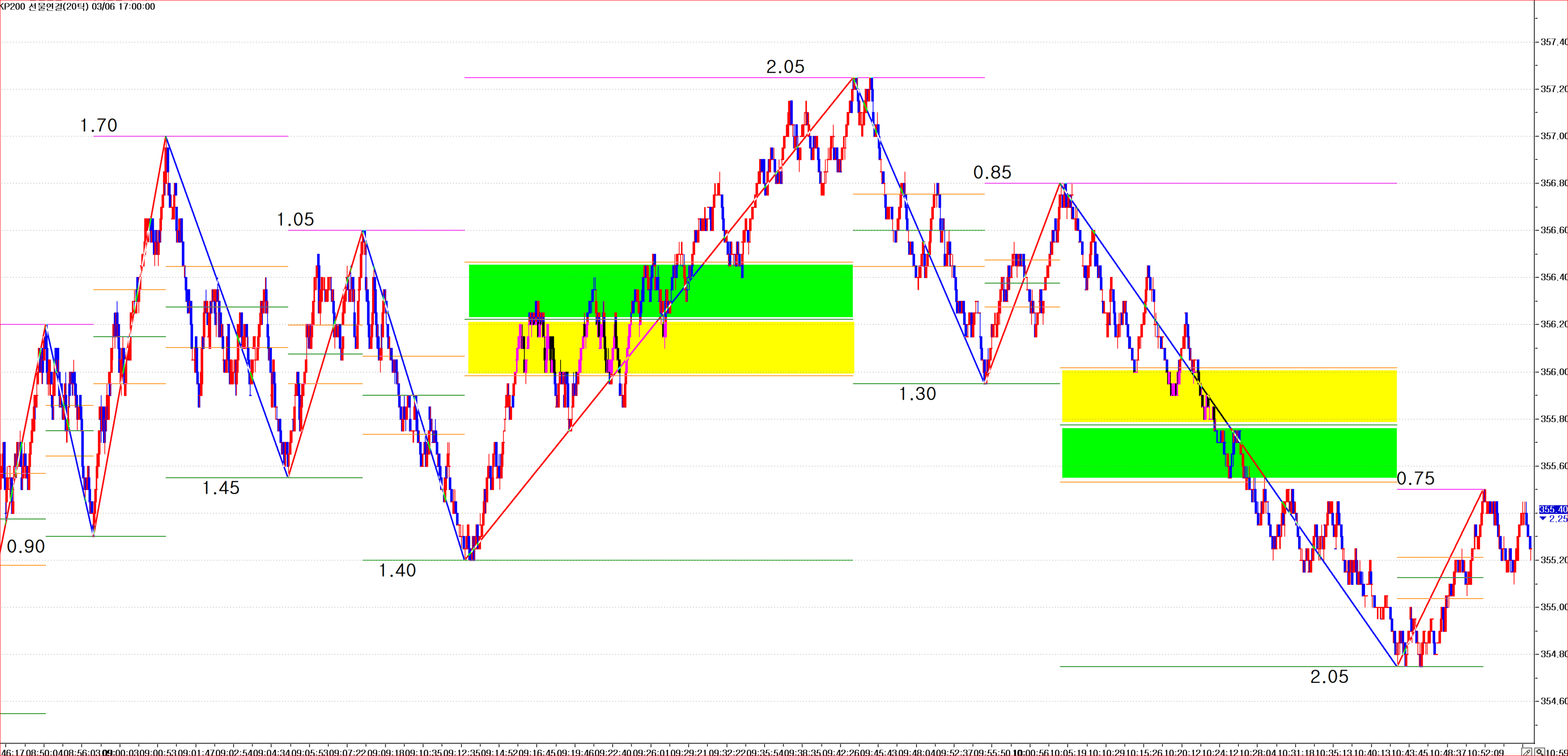The width and height of the screenshot is (1568, 756).
Task: Click the 1.30 swing low label
Action: point(916,394)
